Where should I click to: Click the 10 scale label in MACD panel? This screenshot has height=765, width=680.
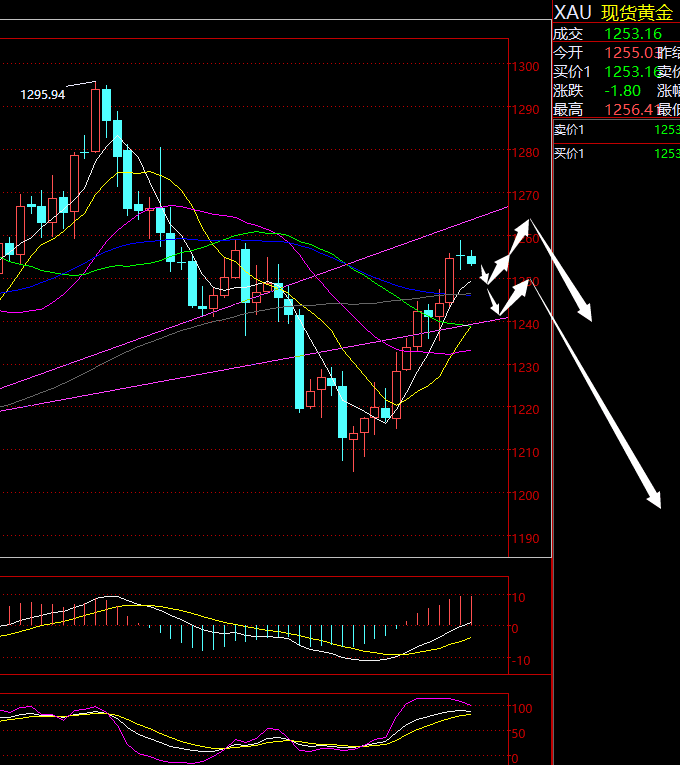519,598
